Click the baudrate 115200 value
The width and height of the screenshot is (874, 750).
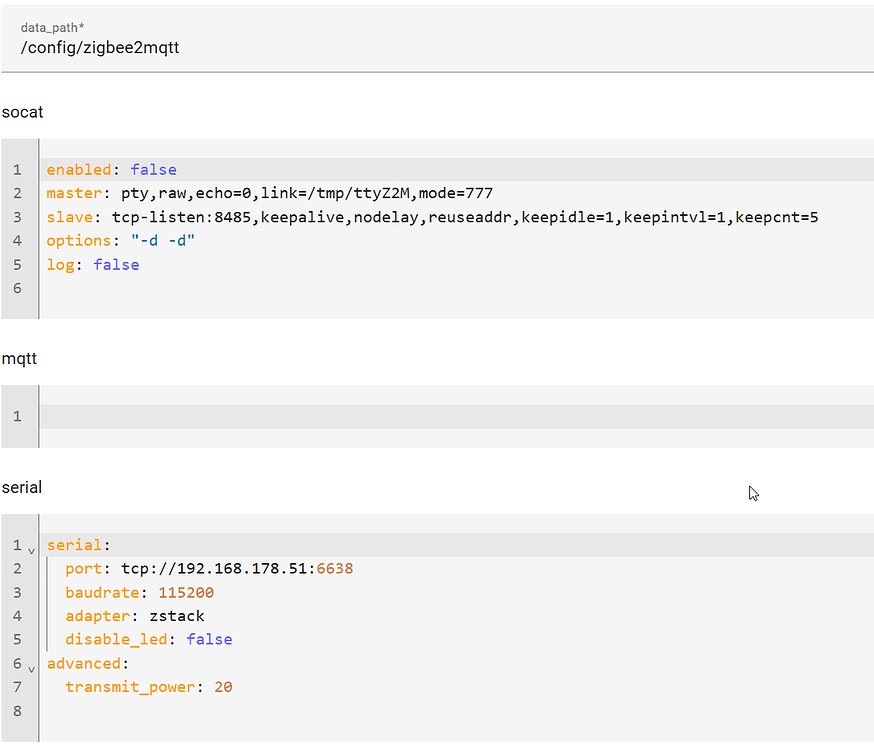click(x=186, y=592)
